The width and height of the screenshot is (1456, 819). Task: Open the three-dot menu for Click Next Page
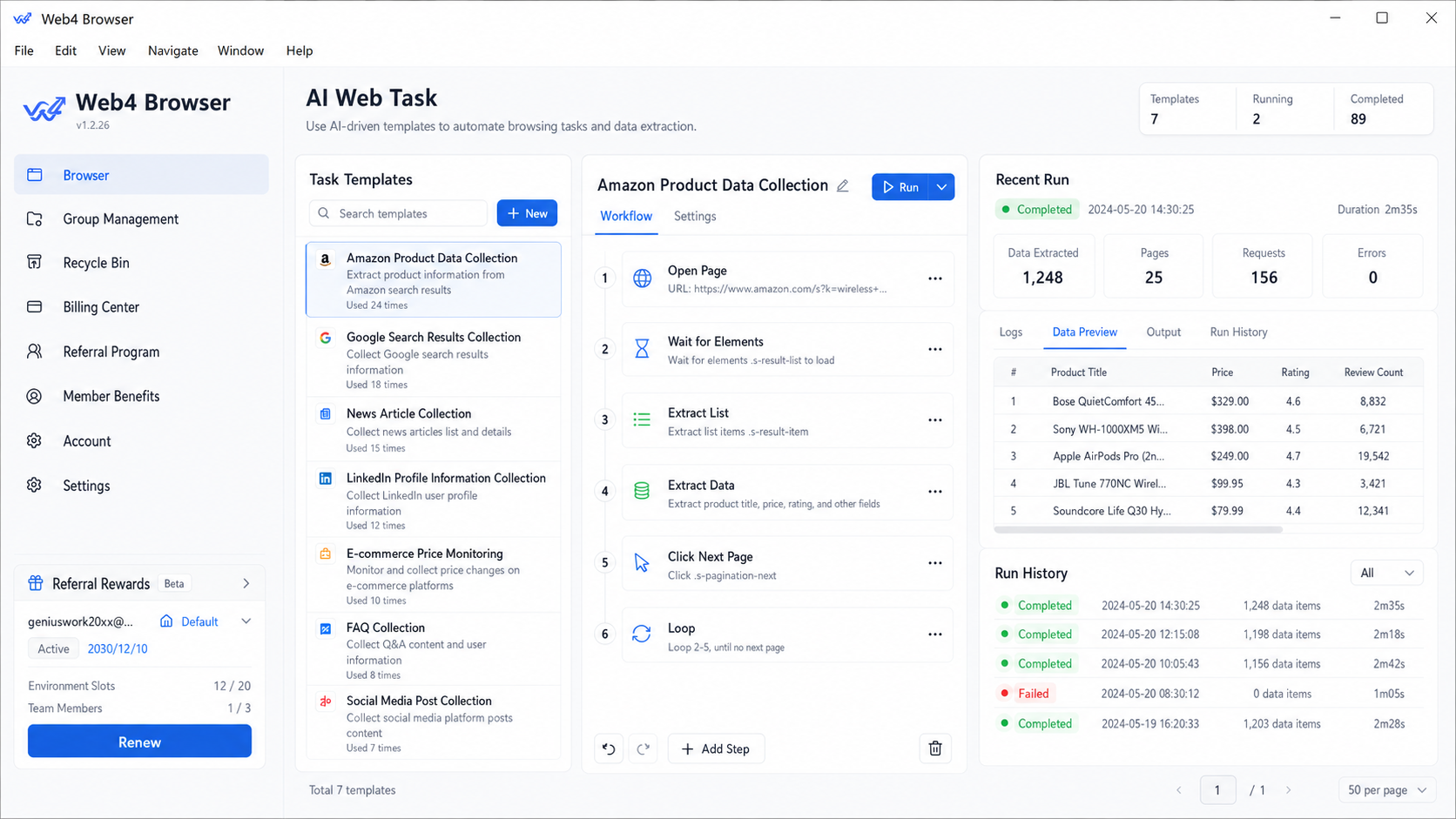935,563
